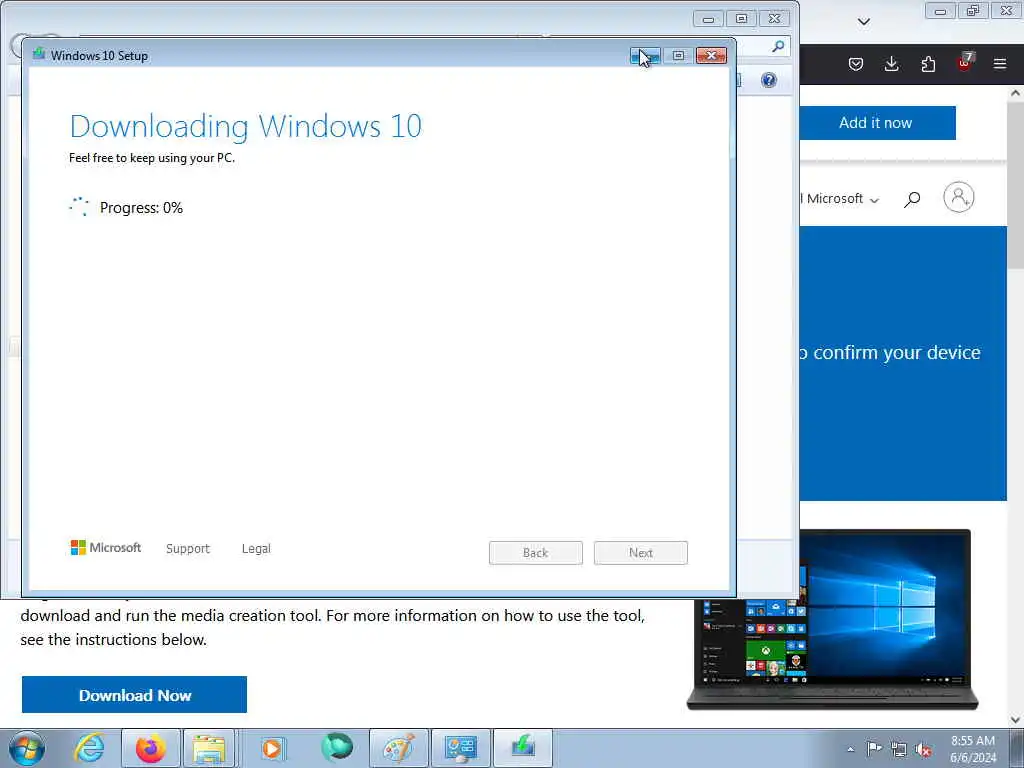Click the Back button in Setup
Screen dimensions: 1024x768
pyautogui.click(x=536, y=552)
